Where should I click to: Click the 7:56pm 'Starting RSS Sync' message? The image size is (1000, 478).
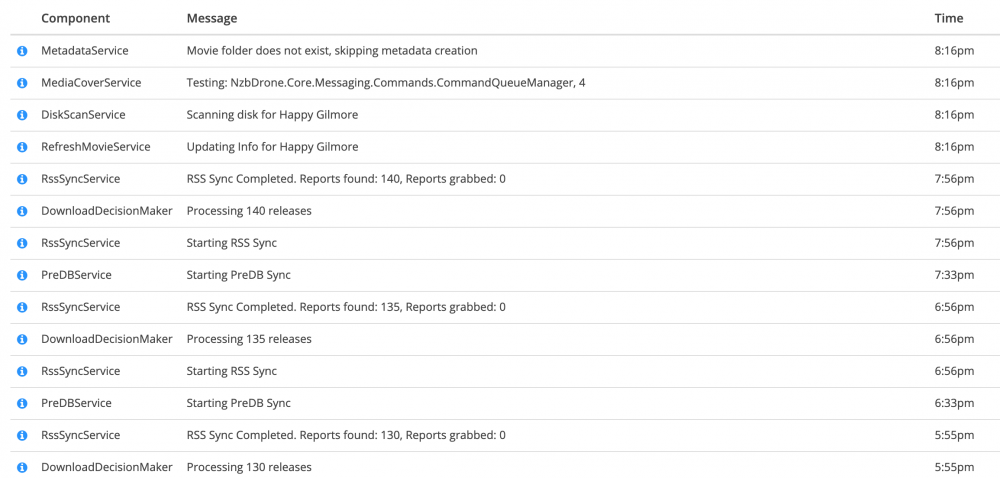pos(232,243)
